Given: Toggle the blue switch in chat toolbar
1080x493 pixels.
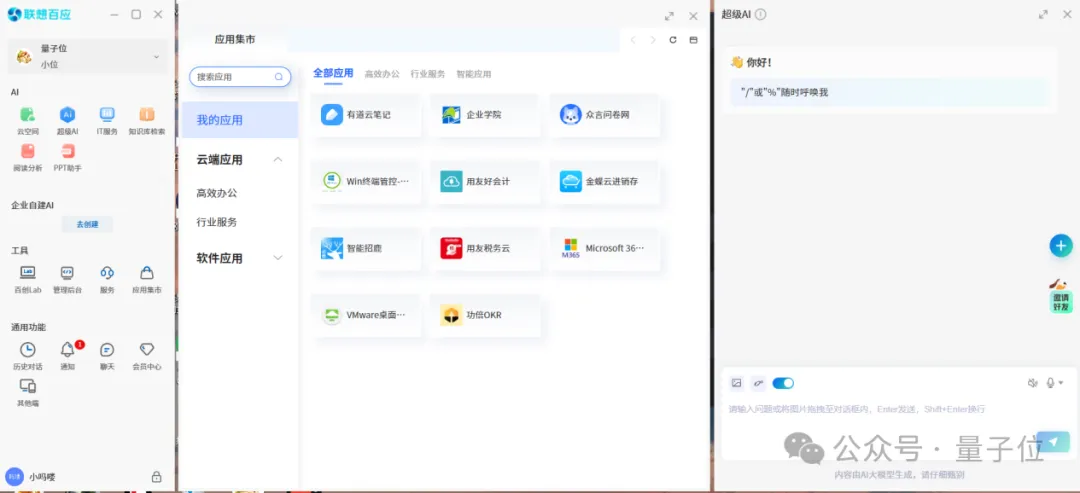Looking at the screenshot, I should click(783, 383).
